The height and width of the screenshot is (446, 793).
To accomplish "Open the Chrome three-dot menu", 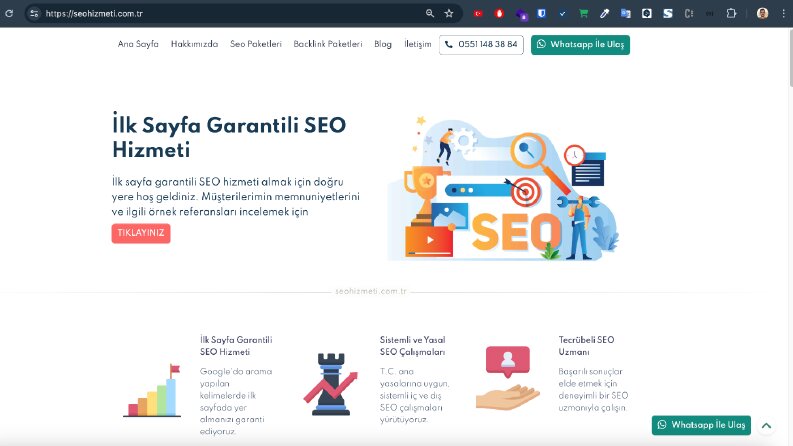I will coord(783,14).
